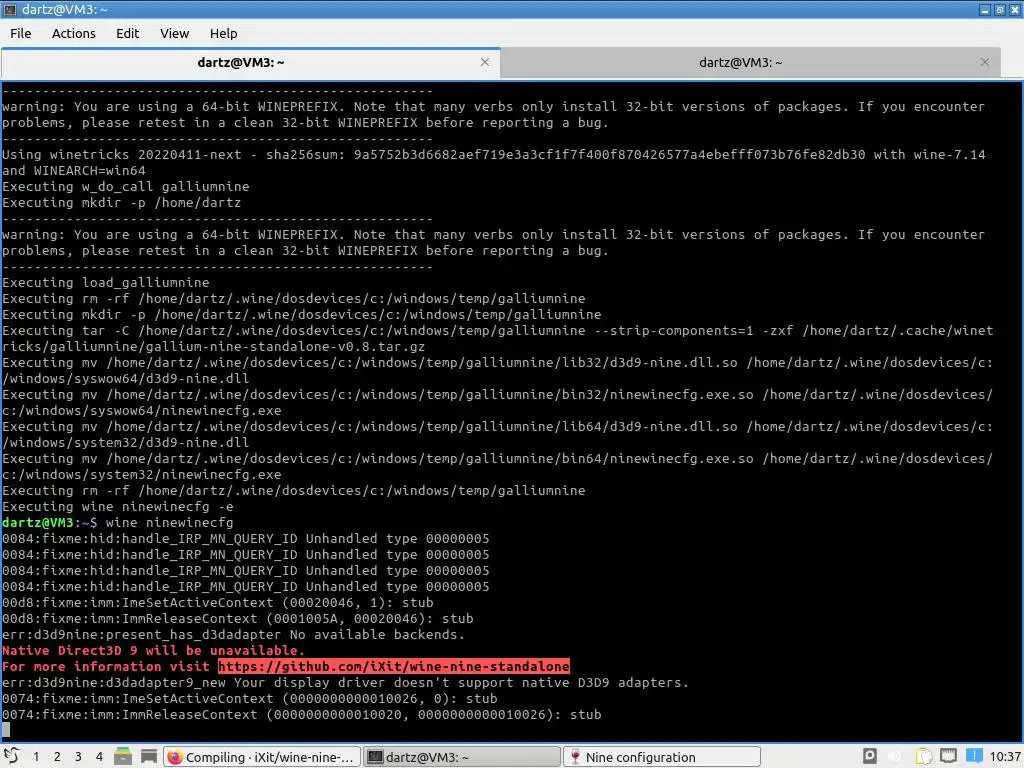Open the File menu

coord(20,33)
